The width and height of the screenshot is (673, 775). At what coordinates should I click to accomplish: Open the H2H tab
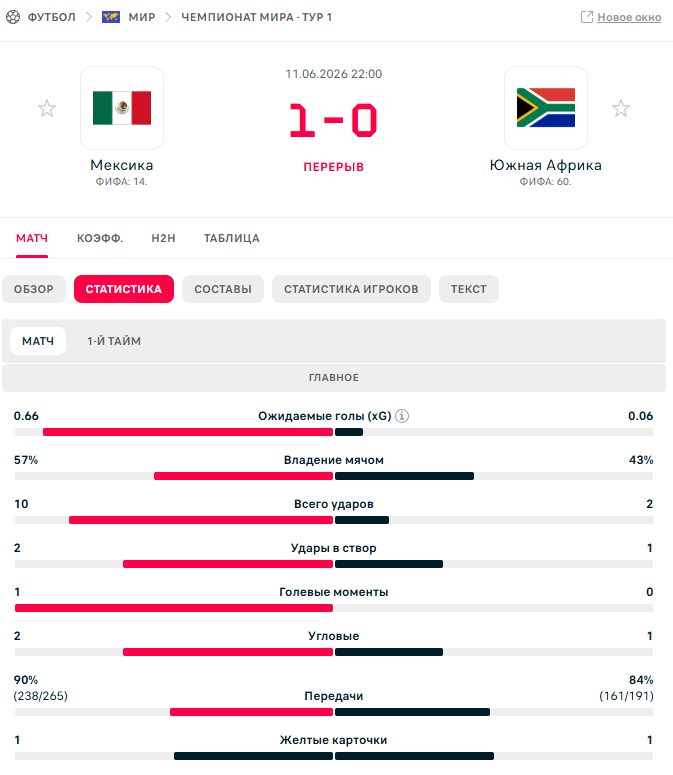pyautogui.click(x=164, y=238)
